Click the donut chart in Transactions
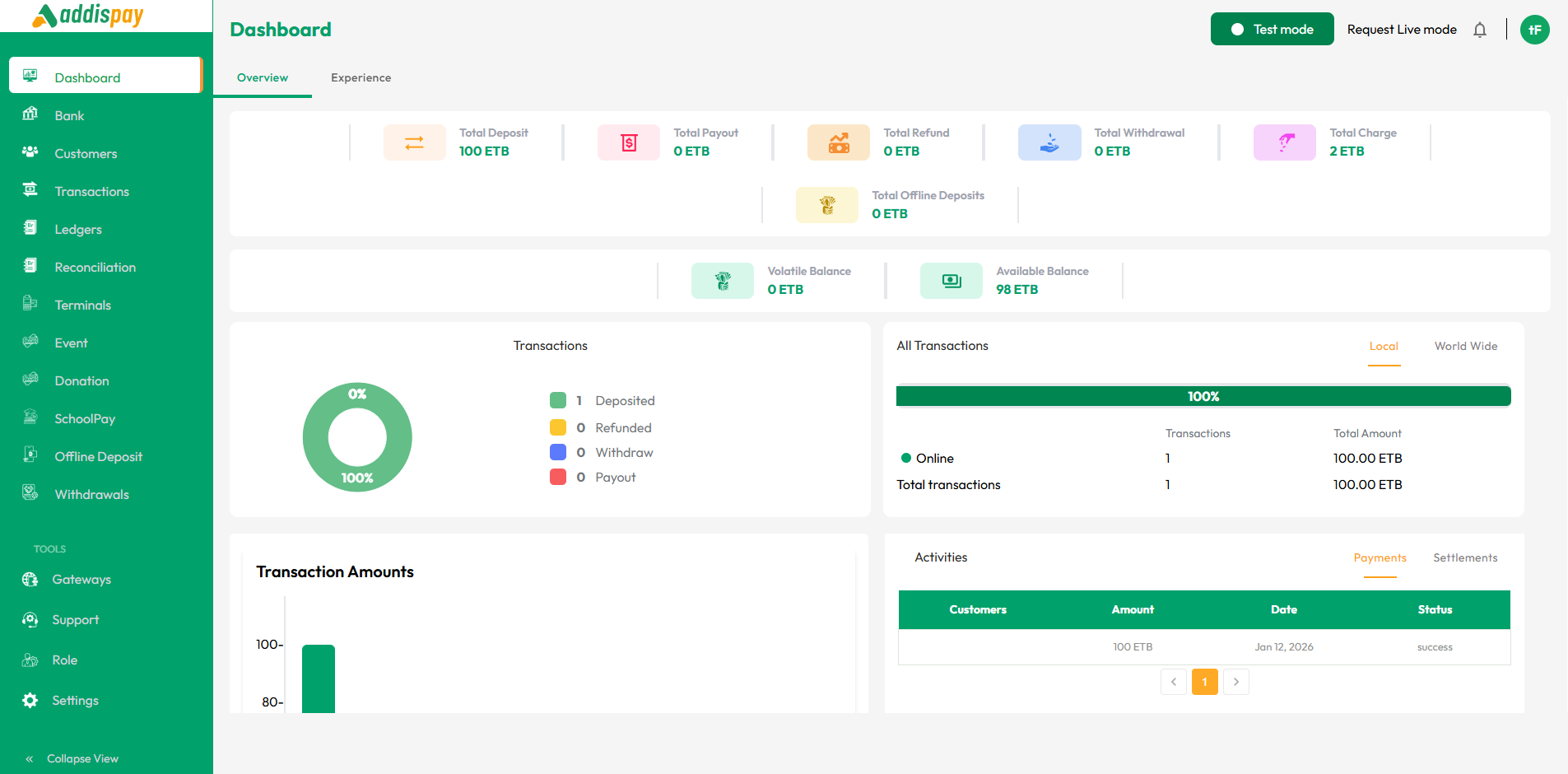1568x774 pixels. click(357, 437)
